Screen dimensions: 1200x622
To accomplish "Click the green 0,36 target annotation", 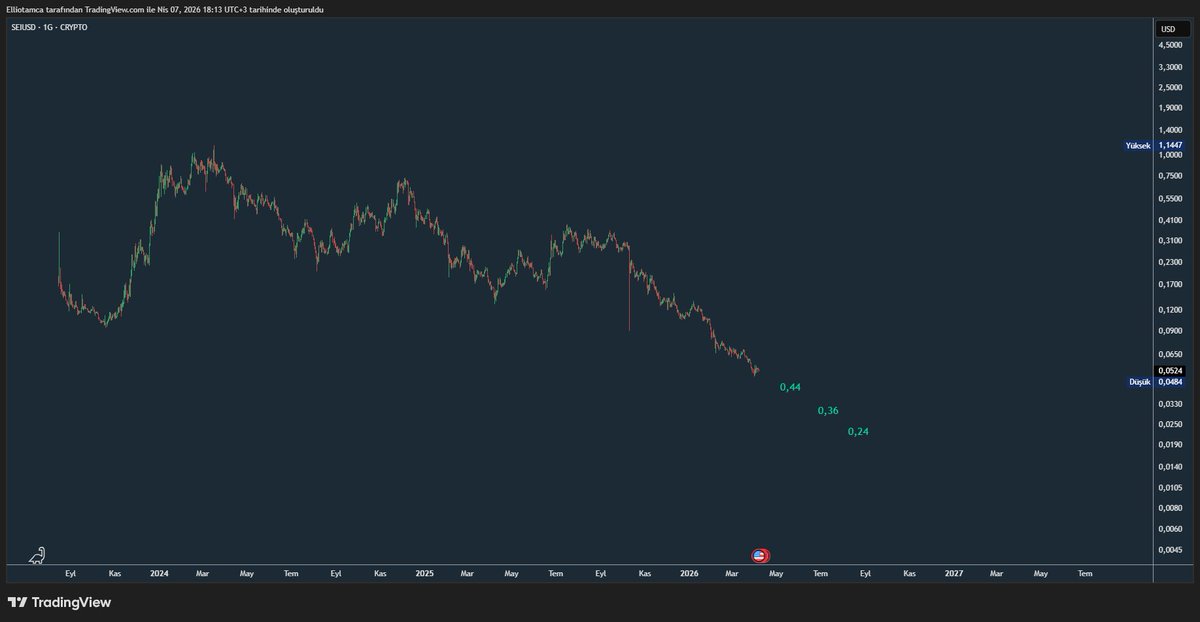I will click(828, 411).
